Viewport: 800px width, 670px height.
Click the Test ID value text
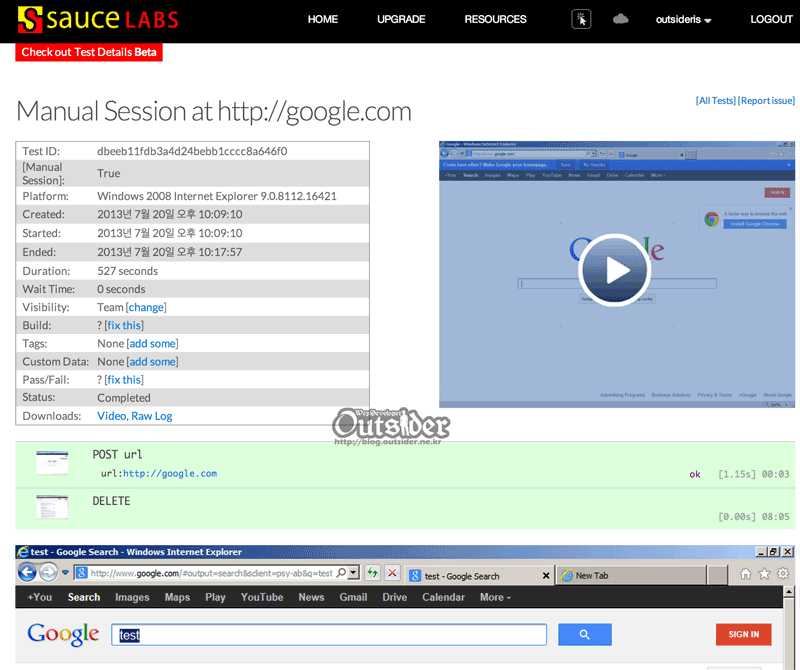192,151
